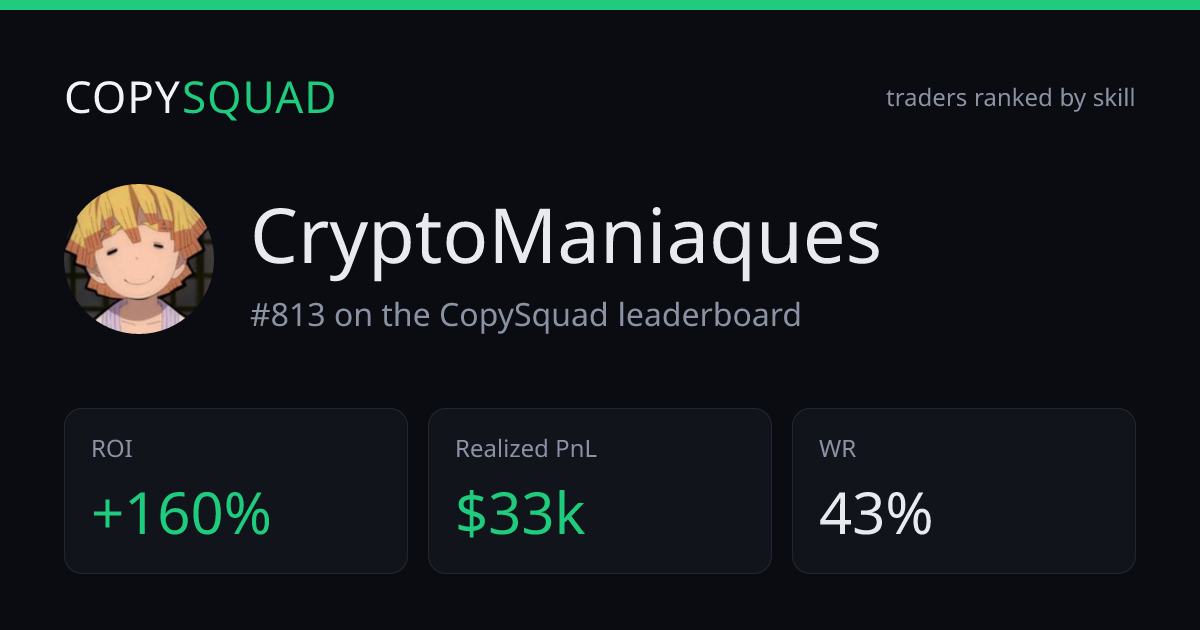1200x630 pixels.
Task: Select the ROI stat card
Action: (x=236, y=491)
